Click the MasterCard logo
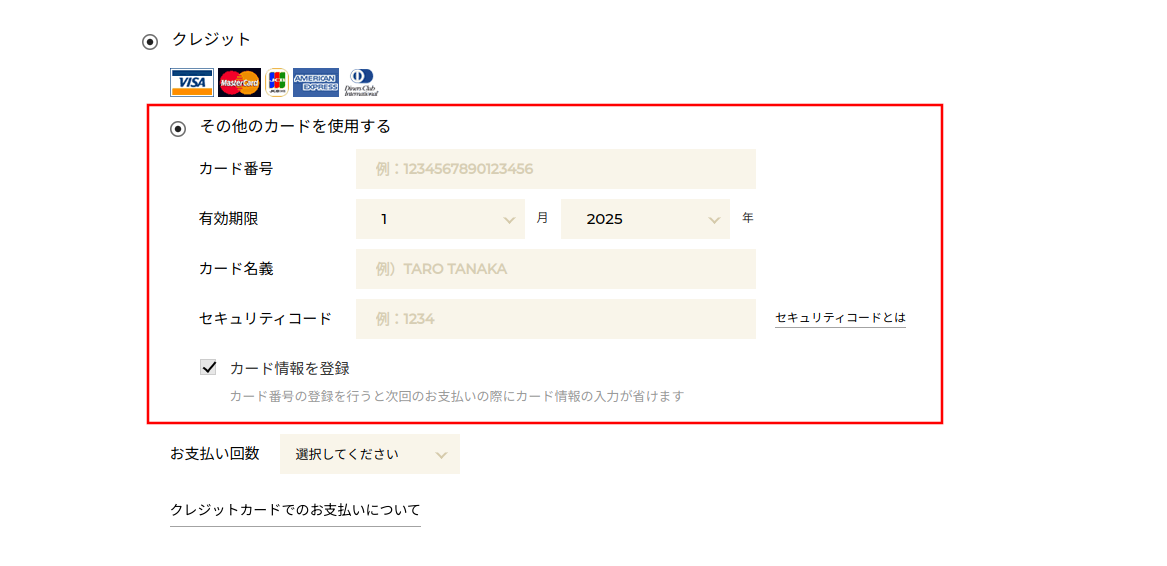 tap(240, 83)
